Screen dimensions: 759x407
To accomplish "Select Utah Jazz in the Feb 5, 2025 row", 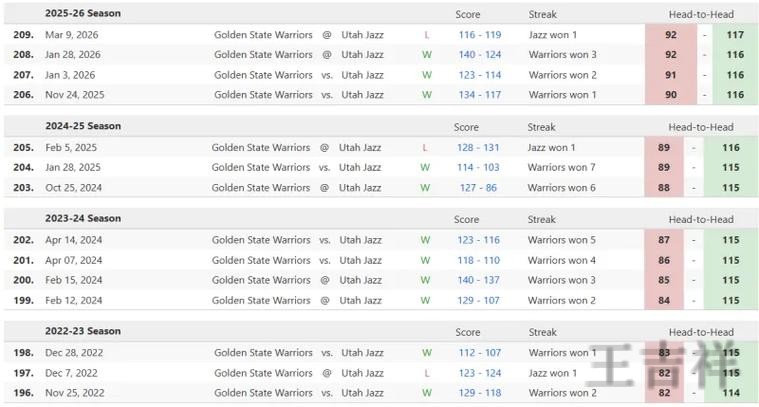I will coord(360,148).
